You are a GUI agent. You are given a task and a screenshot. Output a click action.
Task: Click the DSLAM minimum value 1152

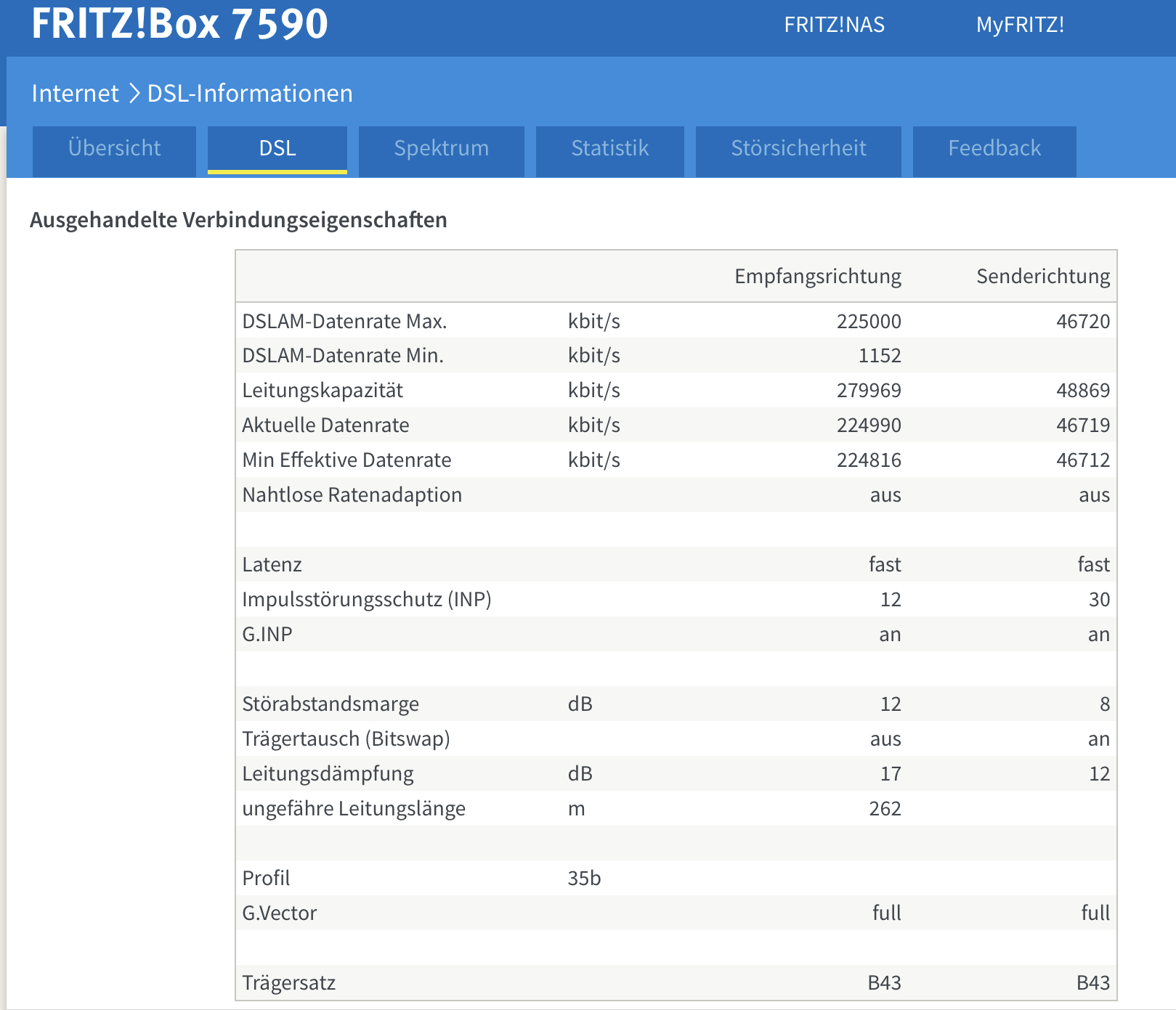tap(880, 355)
